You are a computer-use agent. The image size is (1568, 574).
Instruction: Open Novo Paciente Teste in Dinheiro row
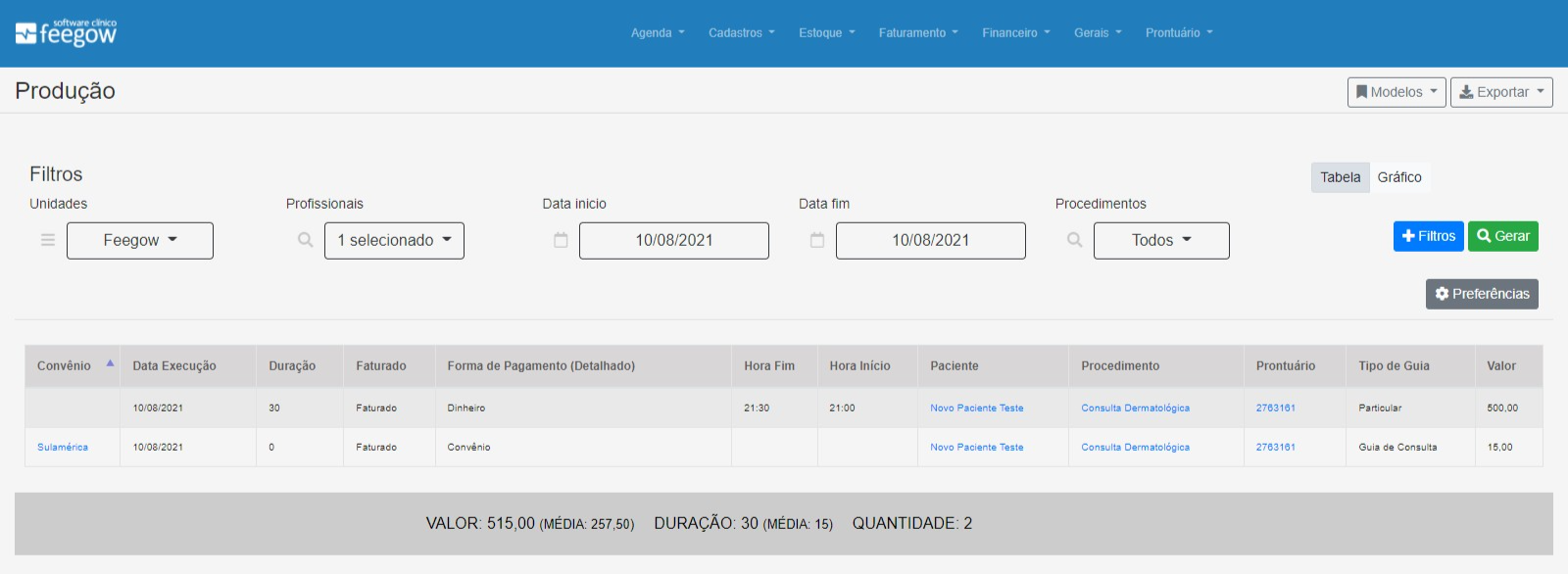coord(977,408)
